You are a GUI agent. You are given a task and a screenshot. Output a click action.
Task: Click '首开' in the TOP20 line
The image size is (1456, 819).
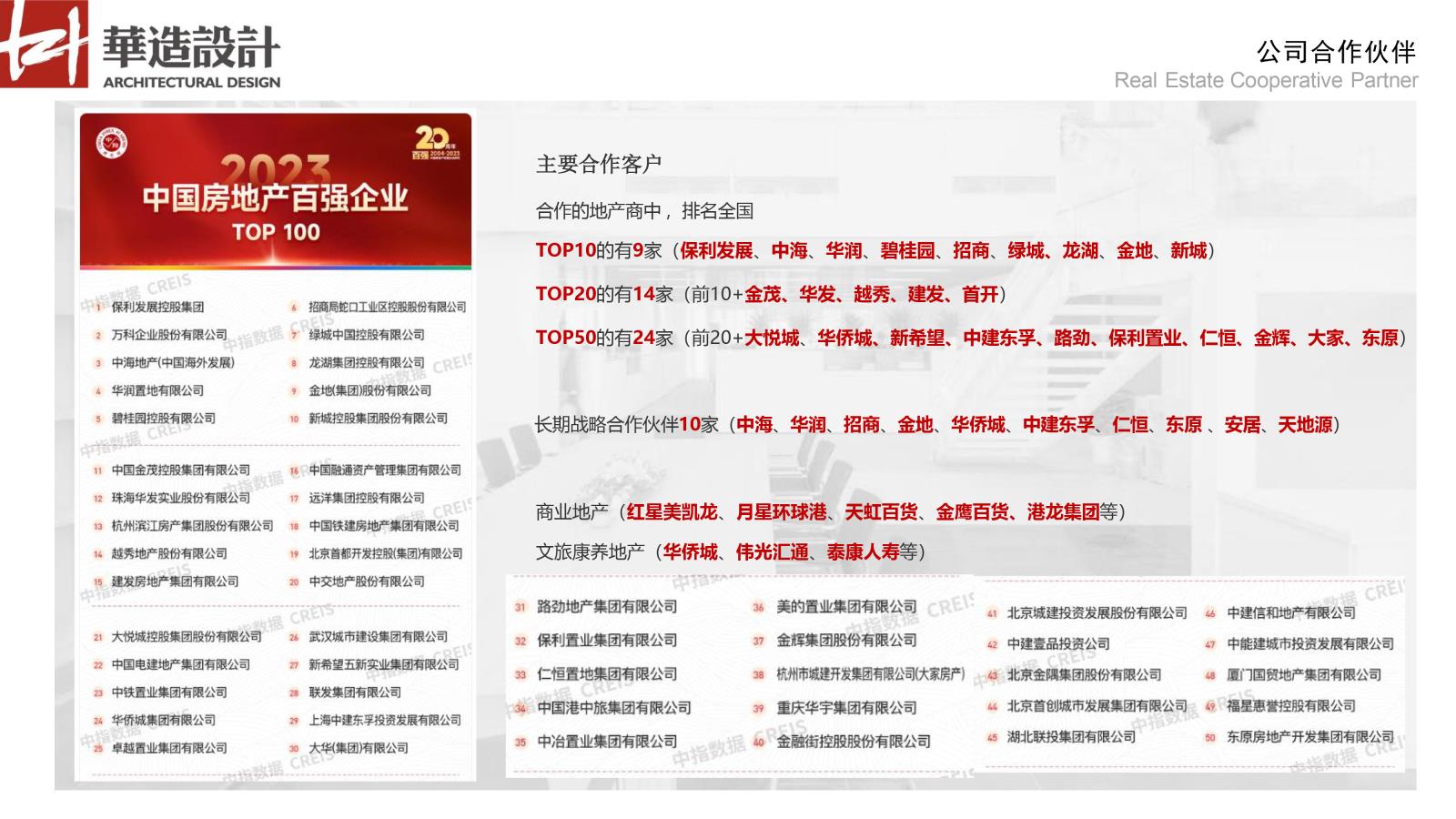coord(981,294)
